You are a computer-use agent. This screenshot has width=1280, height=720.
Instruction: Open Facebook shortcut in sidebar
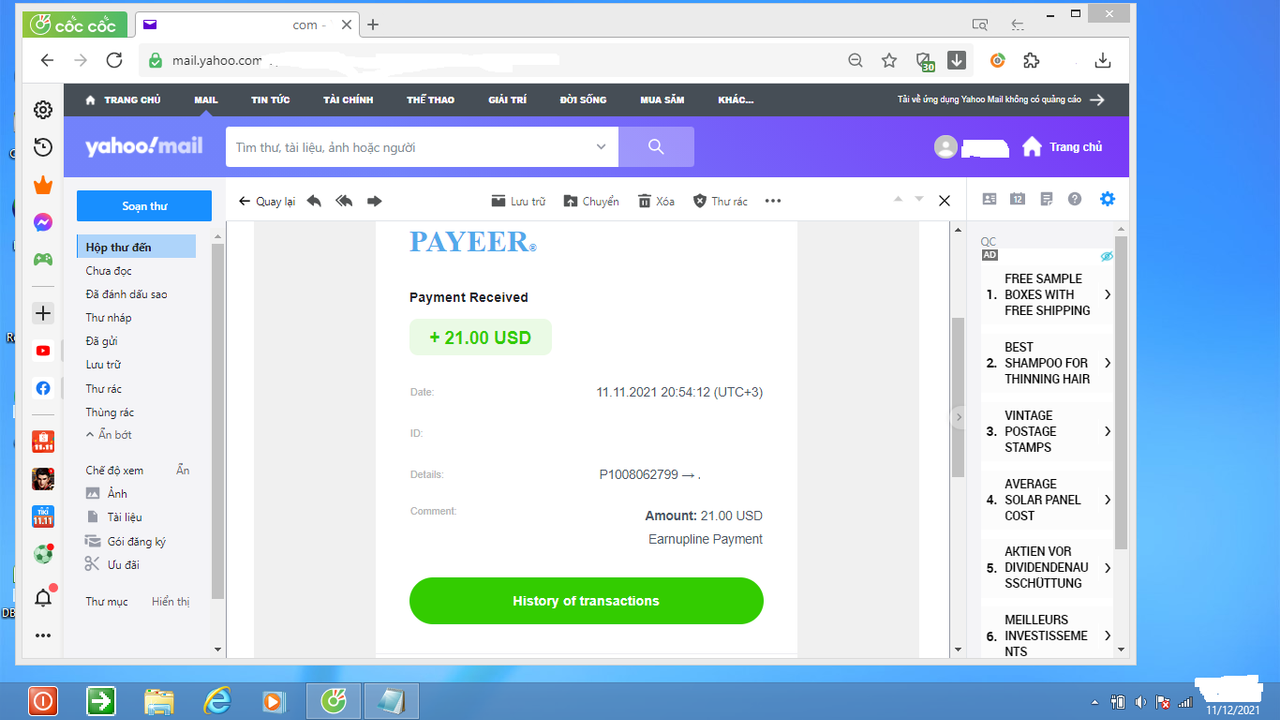tap(43, 388)
